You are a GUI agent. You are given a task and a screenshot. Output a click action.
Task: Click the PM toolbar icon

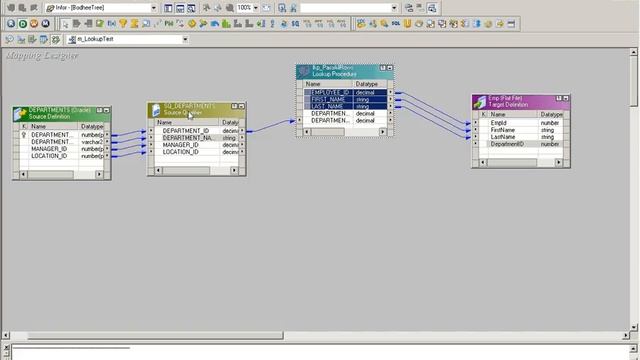click(169, 24)
